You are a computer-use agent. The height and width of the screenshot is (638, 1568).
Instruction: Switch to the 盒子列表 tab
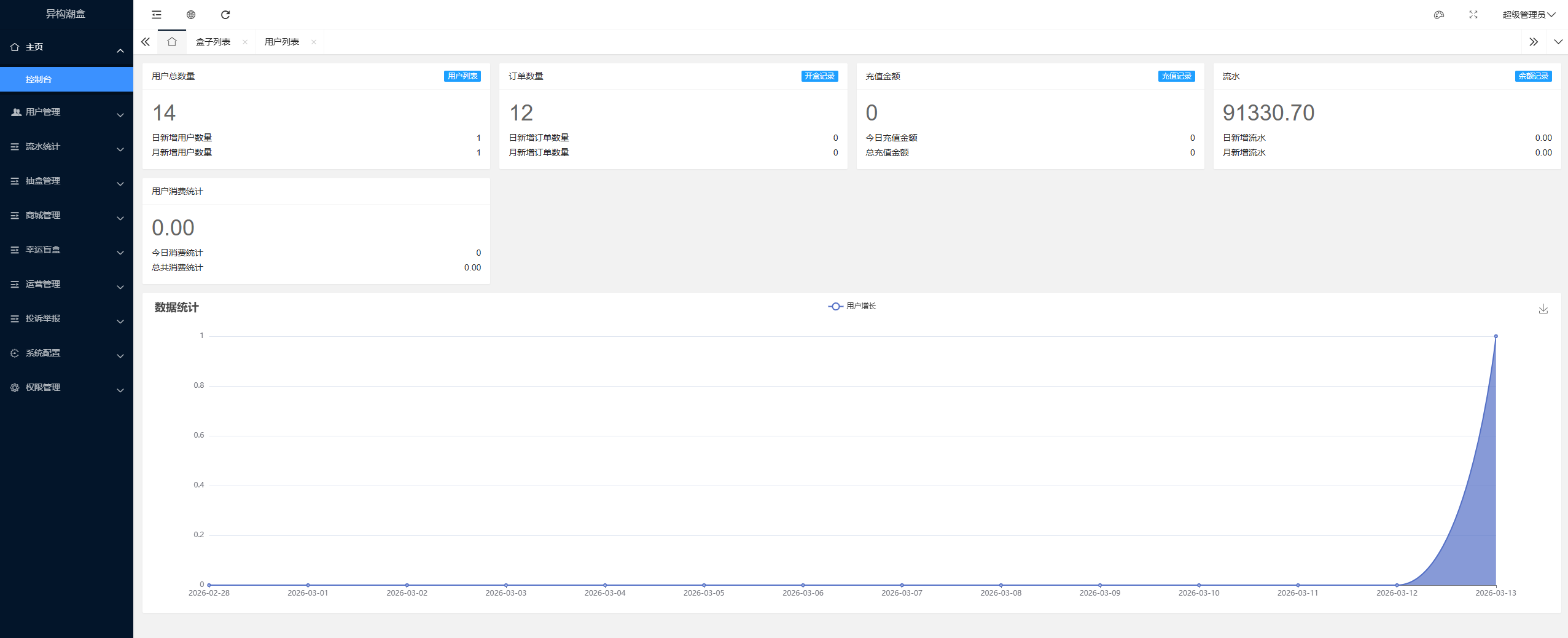213,42
